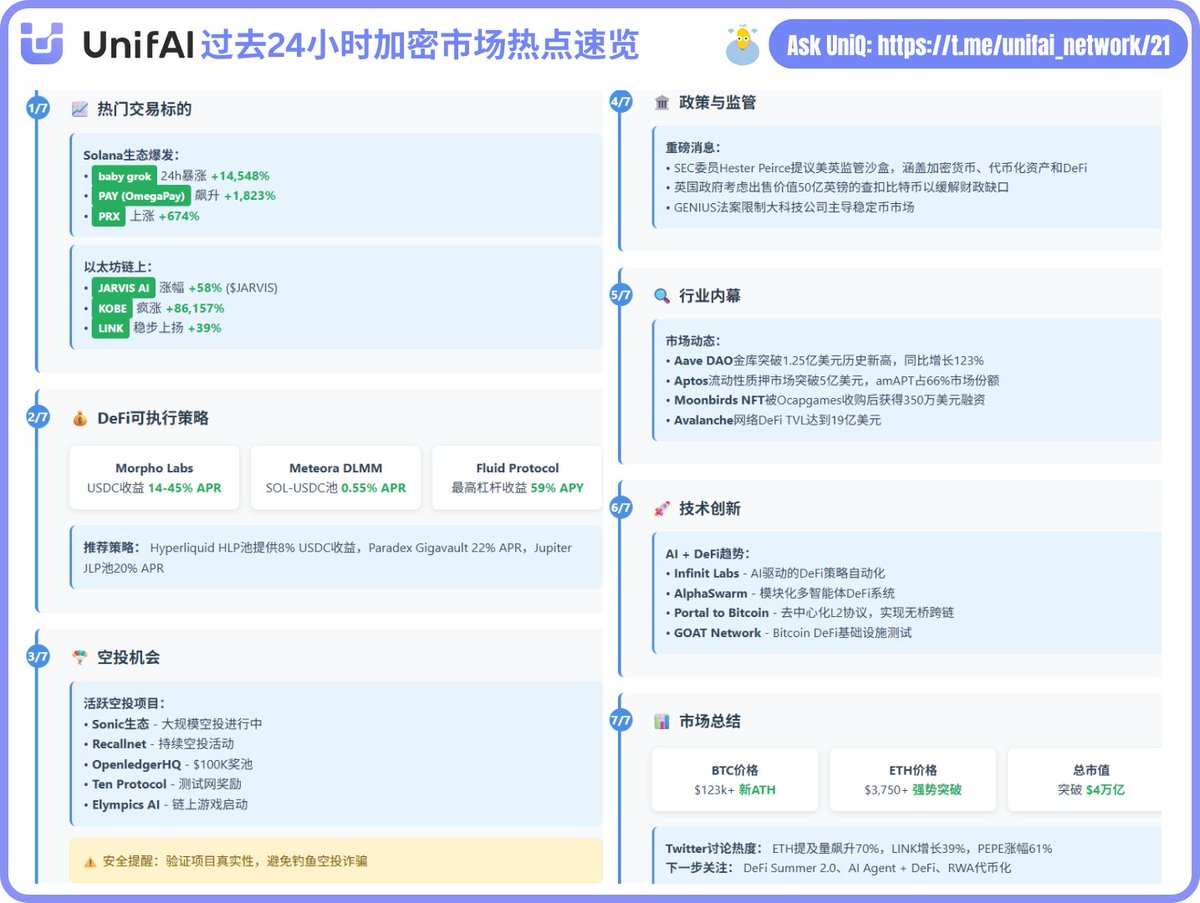The width and height of the screenshot is (1200, 903).
Task: Click the +14,548% gain value
Action: [x=240, y=176]
